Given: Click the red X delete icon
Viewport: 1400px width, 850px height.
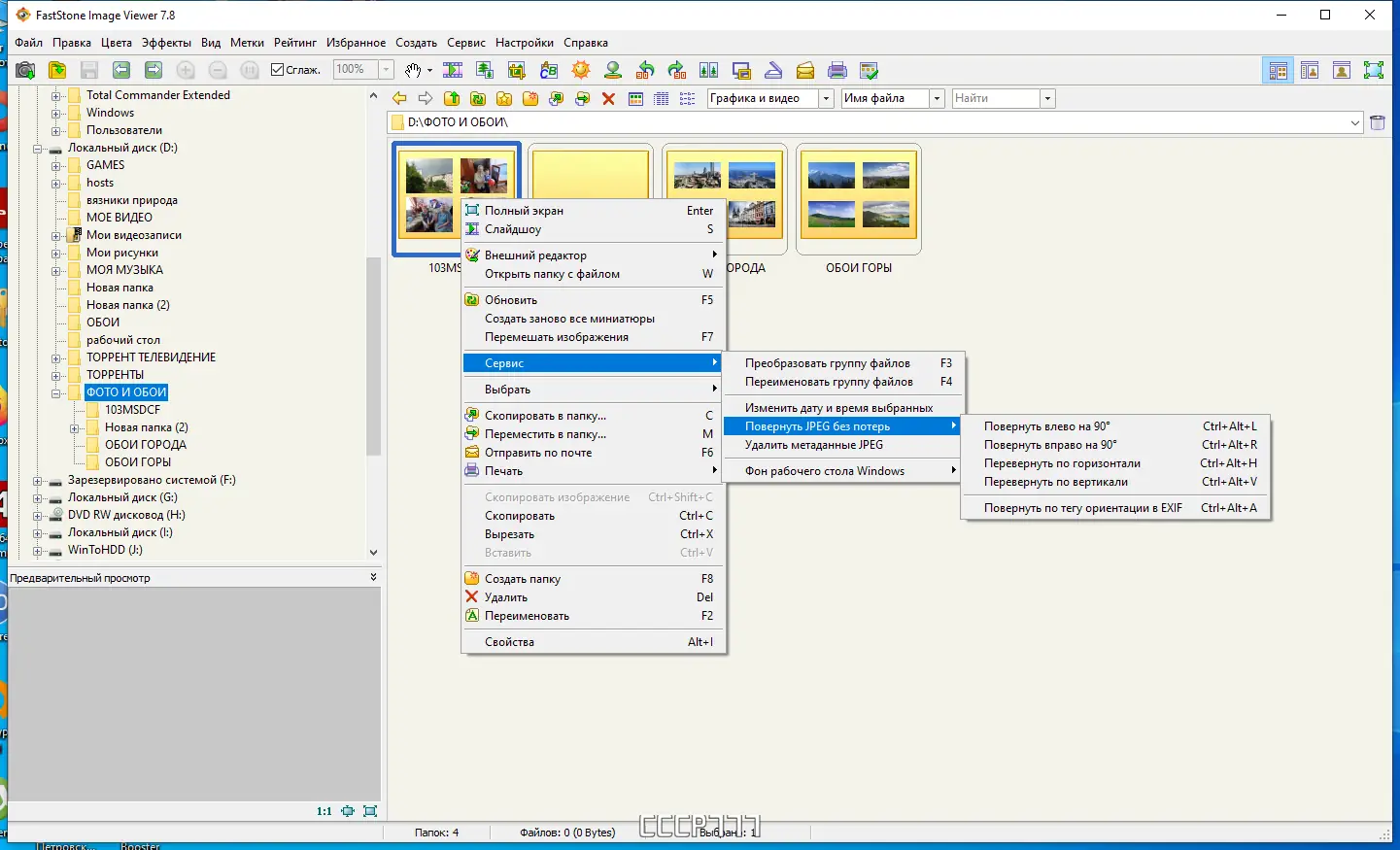Looking at the screenshot, I should click(x=608, y=98).
